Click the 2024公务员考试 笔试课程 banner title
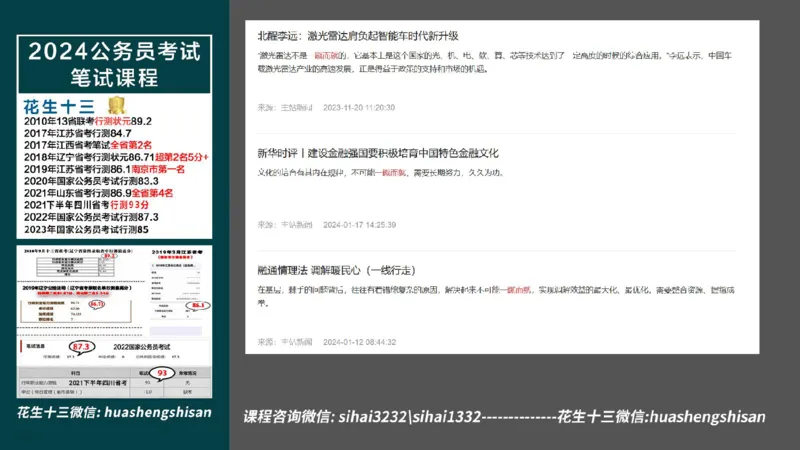 coord(114,64)
